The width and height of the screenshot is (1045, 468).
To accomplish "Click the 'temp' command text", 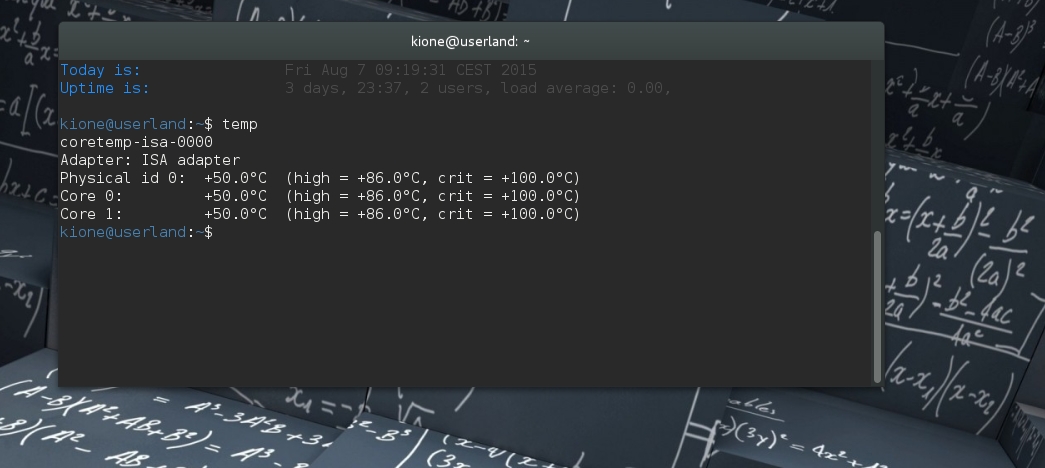I will [240, 124].
